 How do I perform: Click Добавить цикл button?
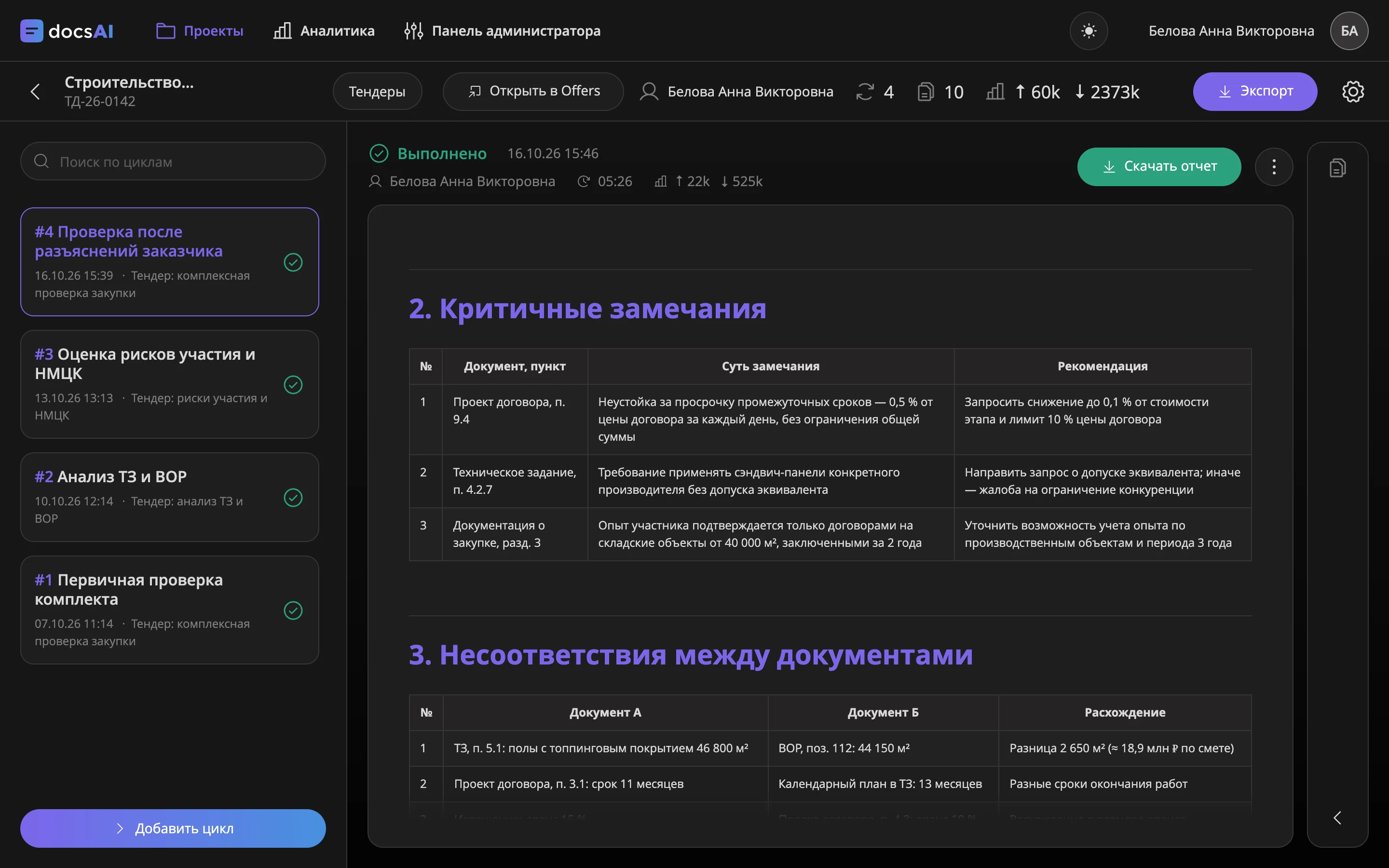pyautogui.click(x=173, y=828)
